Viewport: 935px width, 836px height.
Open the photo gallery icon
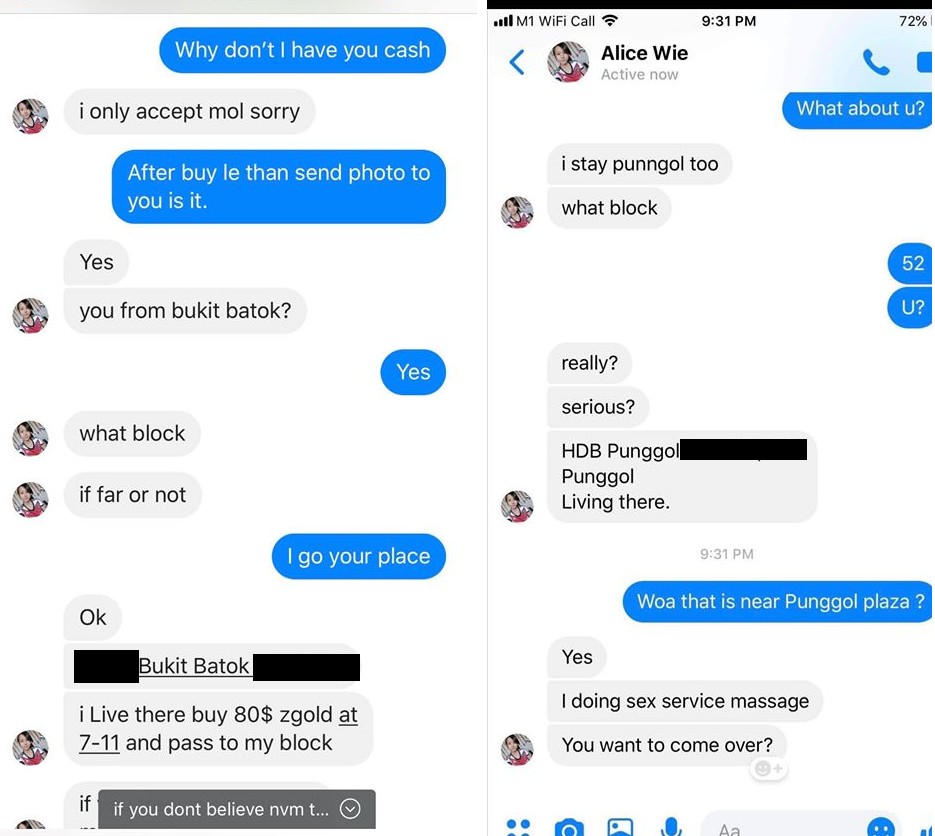(620, 828)
